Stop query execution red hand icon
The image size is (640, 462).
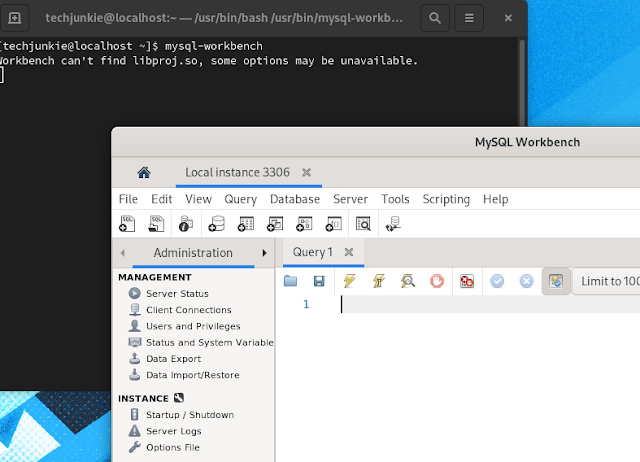(x=437, y=281)
